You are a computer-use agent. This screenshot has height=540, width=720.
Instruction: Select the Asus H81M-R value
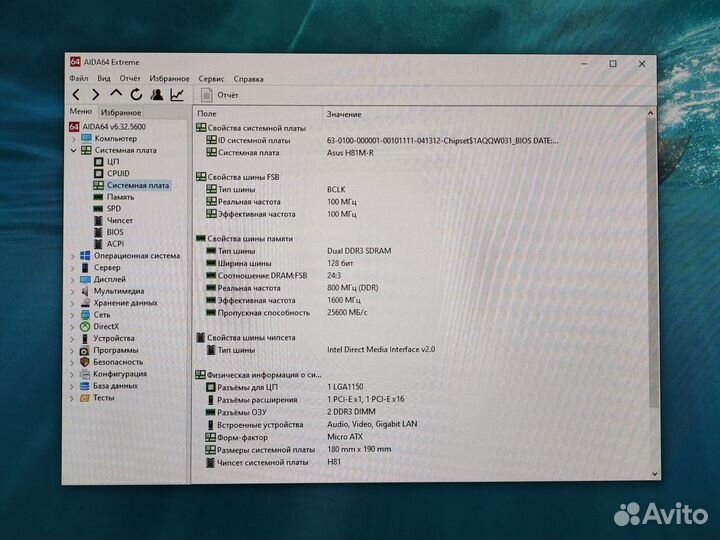click(350, 153)
